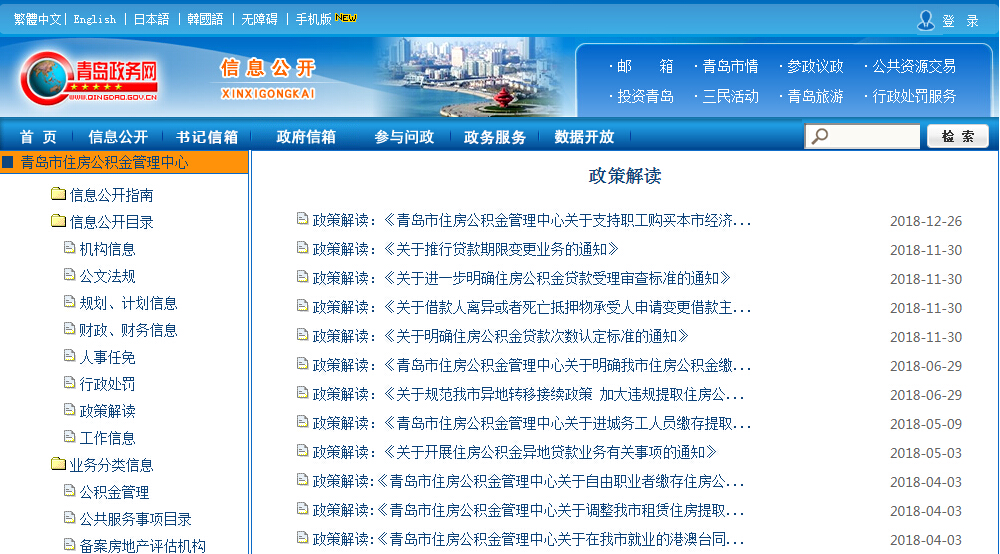The width and height of the screenshot is (1000, 554).
Task: Switch language to English
Action: coord(95,19)
